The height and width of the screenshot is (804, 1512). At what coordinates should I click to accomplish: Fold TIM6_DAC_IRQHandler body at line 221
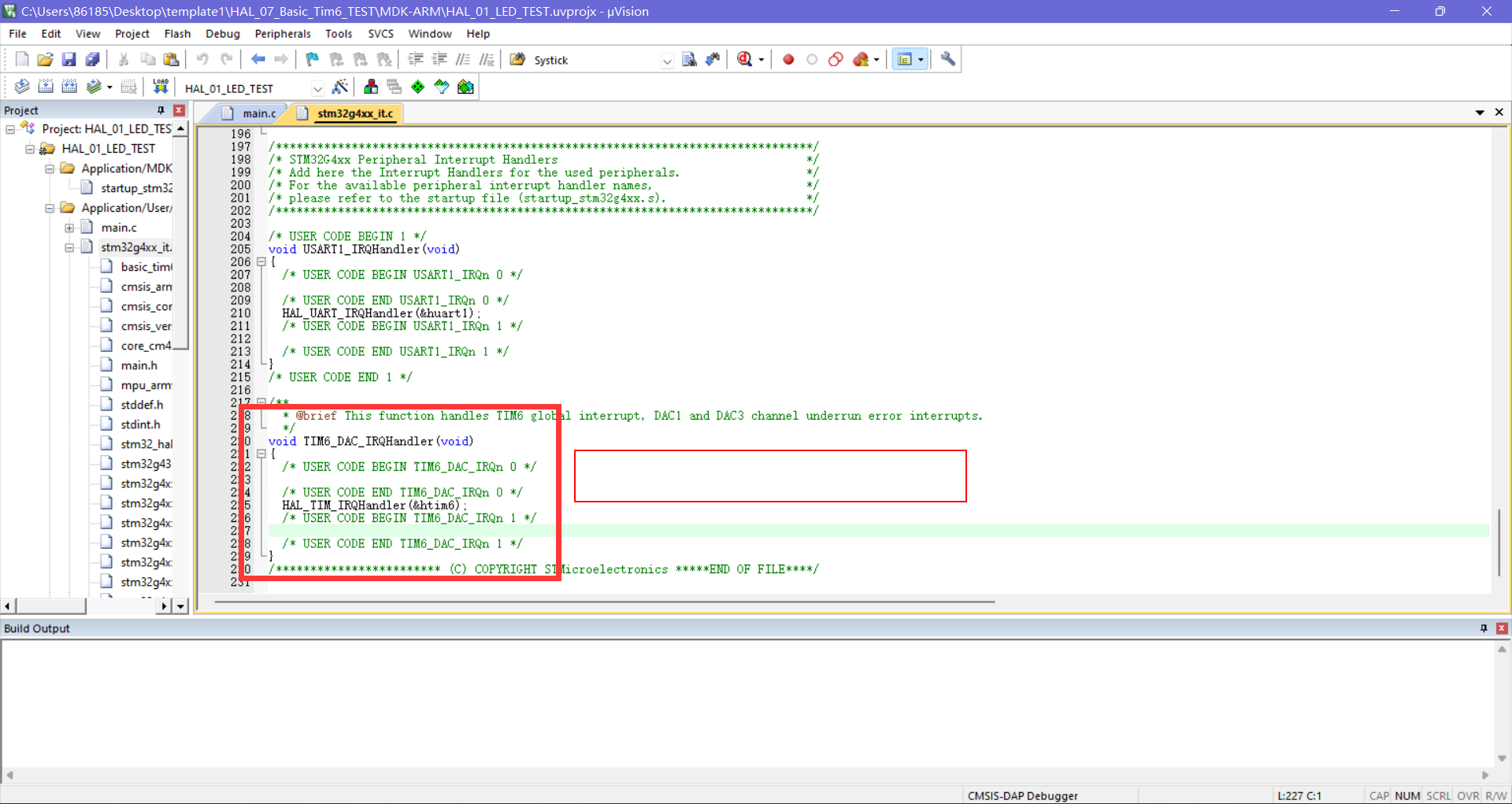[261, 454]
